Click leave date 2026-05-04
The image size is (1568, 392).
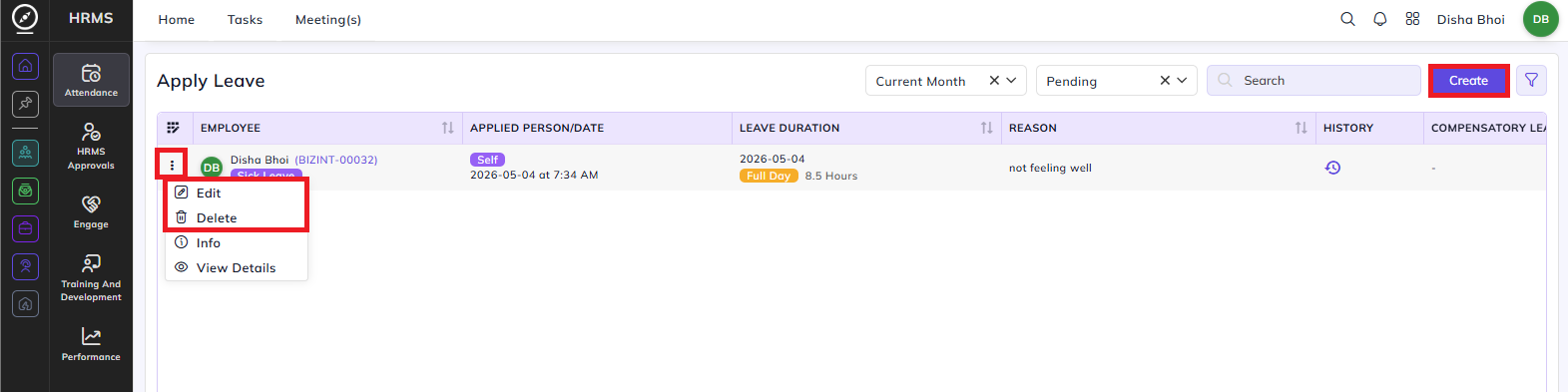[x=772, y=159]
